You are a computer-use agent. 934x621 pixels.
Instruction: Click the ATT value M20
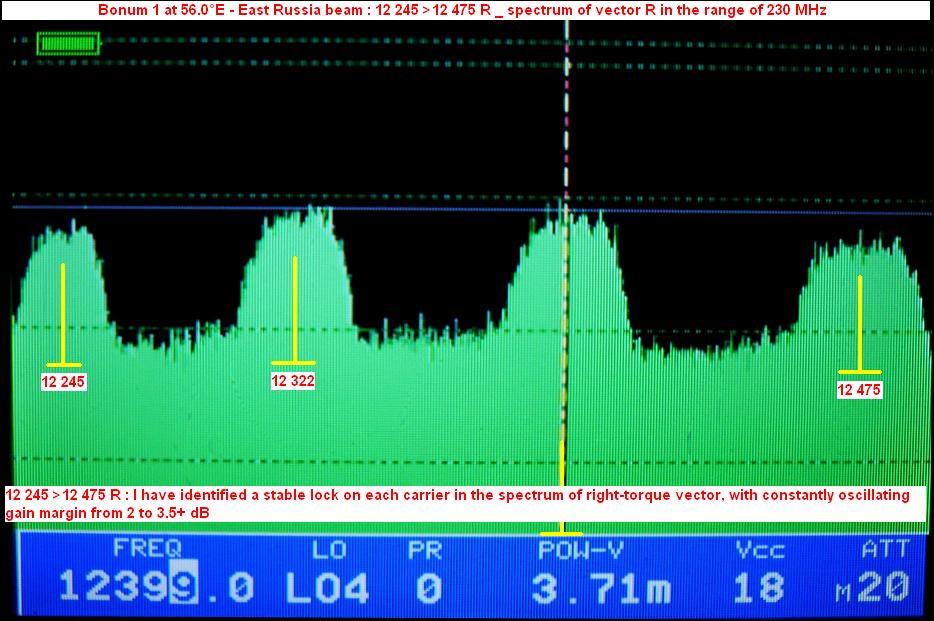873,588
